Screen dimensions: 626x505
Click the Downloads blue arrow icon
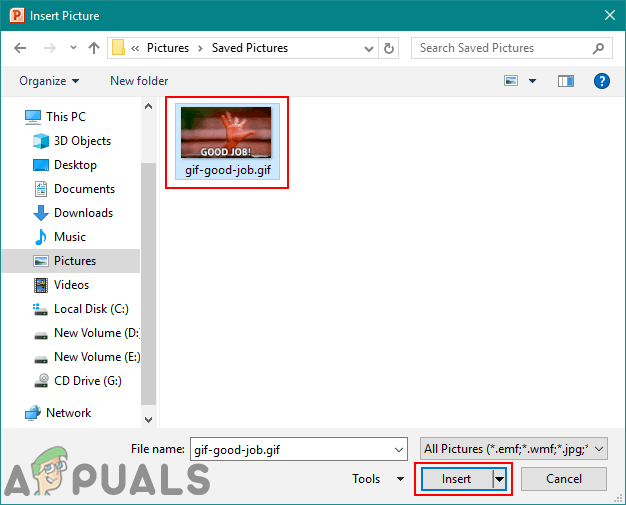point(41,213)
